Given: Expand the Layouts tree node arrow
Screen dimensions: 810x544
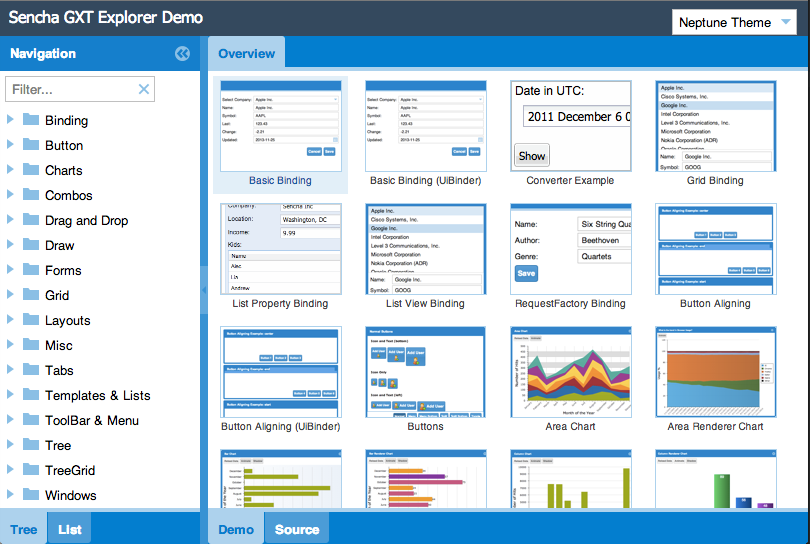Looking at the screenshot, I should click(10, 320).
